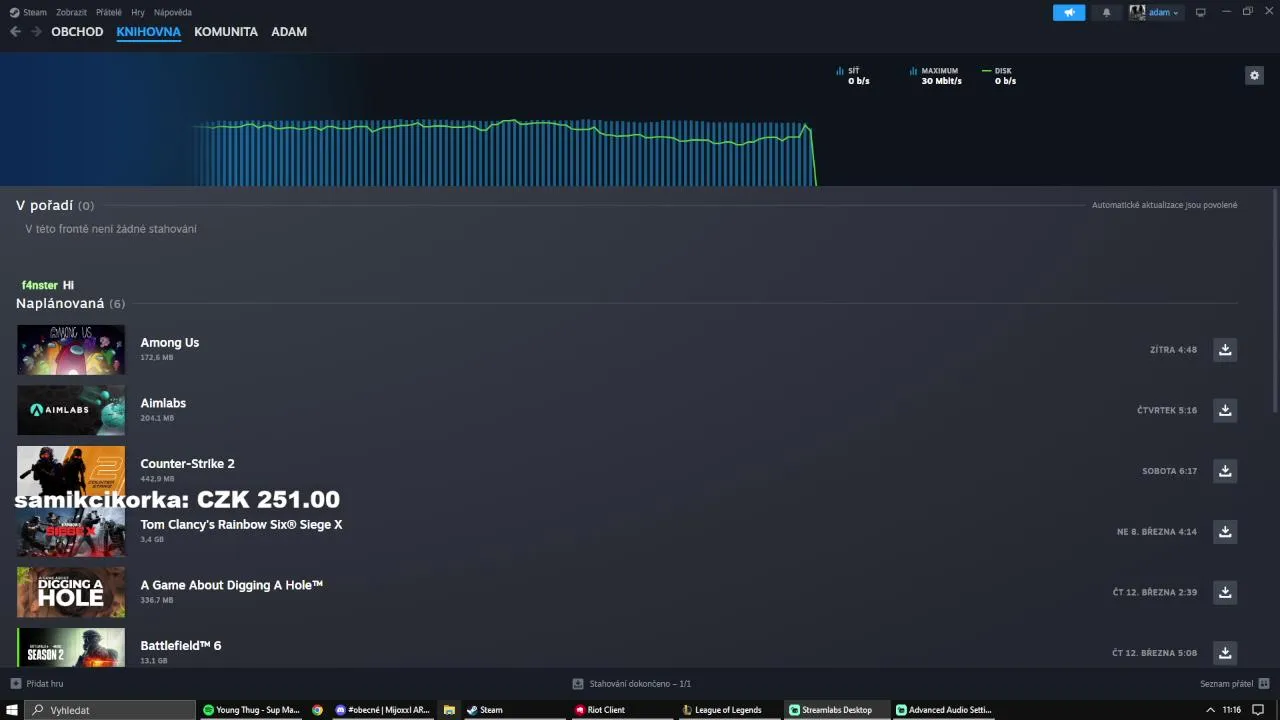Open the Digging A Hole thumbnail
The width and height of the screenshot is (1280, 720).
pos(71,592)
